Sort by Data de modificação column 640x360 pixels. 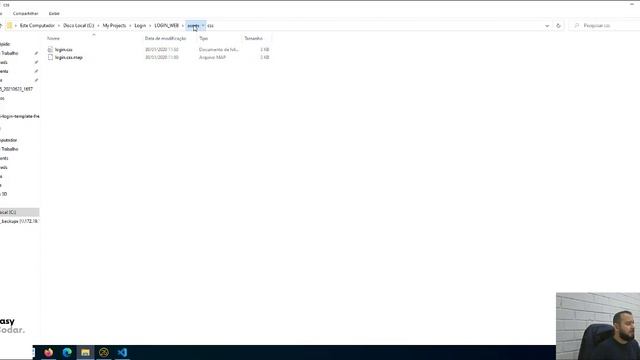[165, 38]
